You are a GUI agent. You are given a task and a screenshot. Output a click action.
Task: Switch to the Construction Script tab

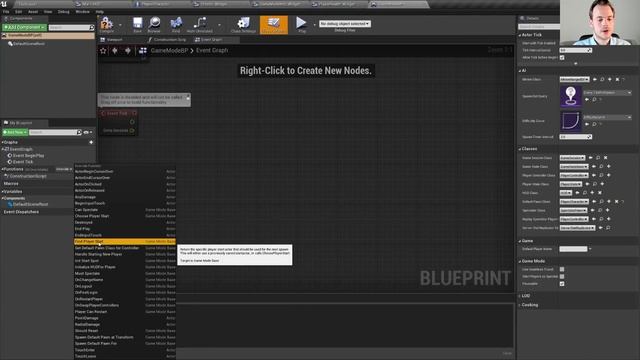[167, 40]
